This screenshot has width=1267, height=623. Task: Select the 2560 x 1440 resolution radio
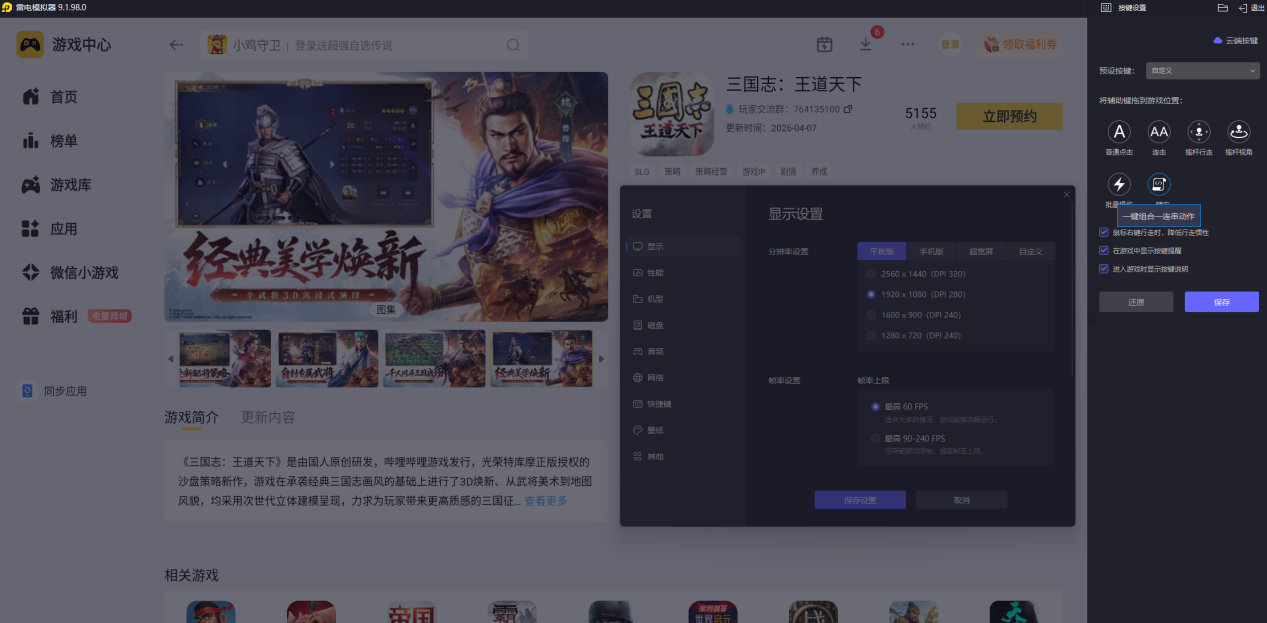(872, 274)
